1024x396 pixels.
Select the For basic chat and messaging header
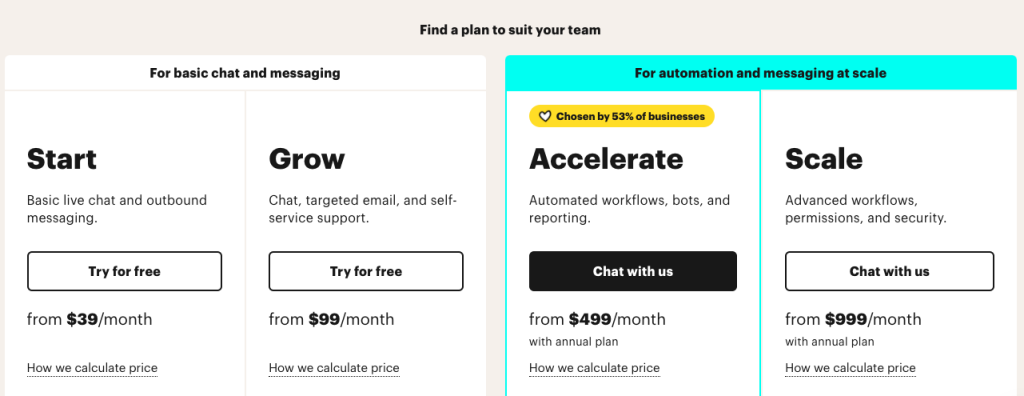click(245, 73)
